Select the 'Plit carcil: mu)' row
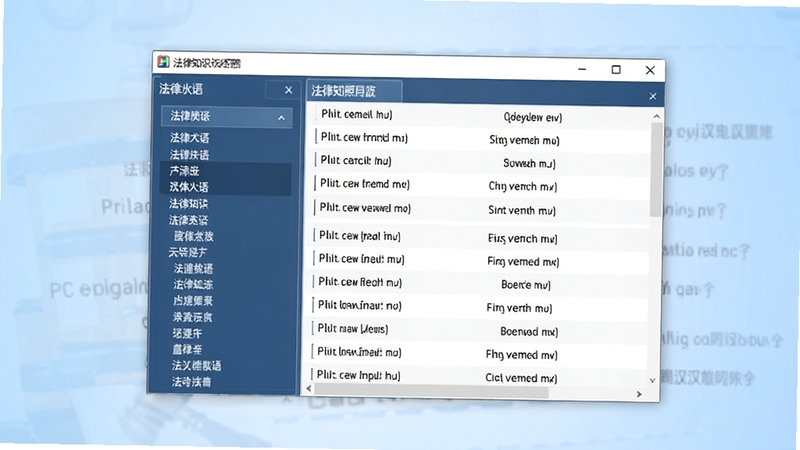800x450 pixels. [480, 162]
